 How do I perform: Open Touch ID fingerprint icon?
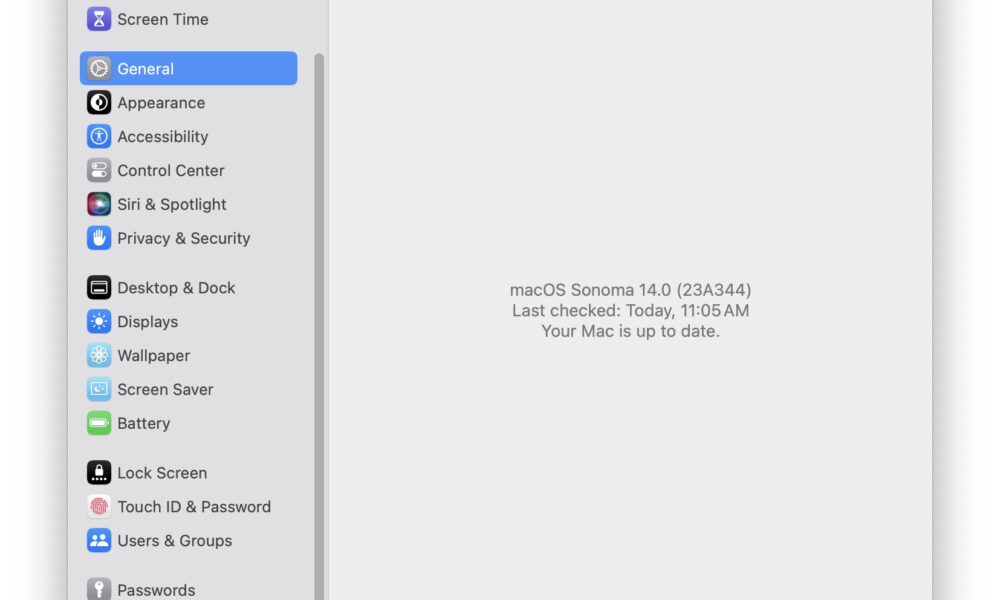[x=99, y=506]
